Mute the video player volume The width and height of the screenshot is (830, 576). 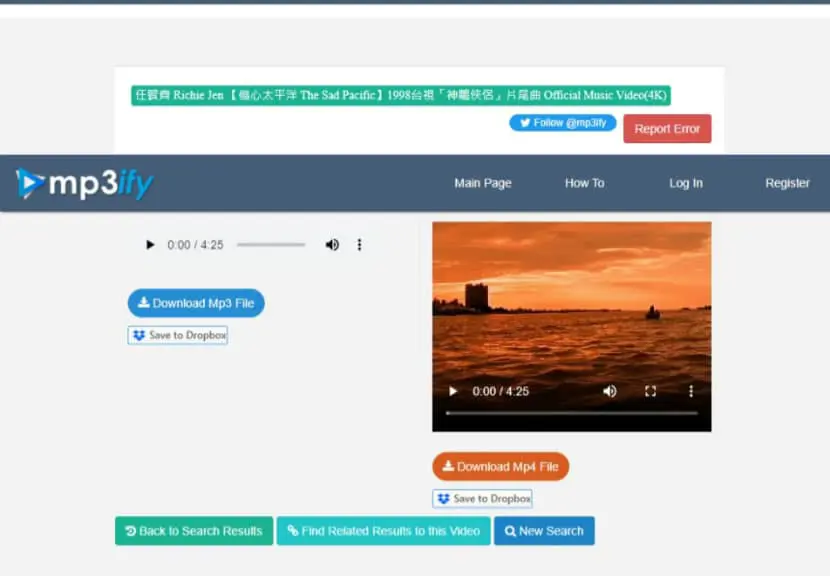[x=610, y=391]
